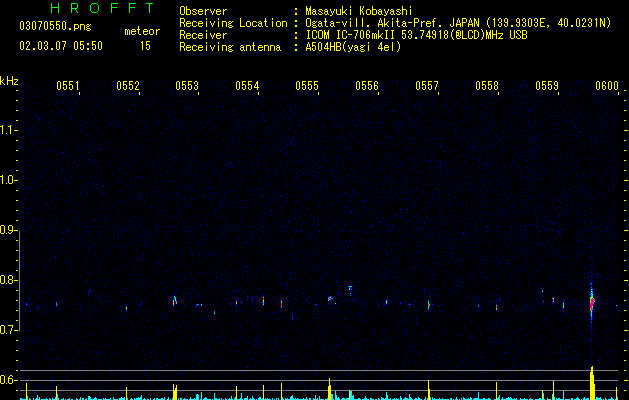Click the Observer field label
Image resolution: width=629 pixels, height=400 pixels.
(x=203, y=11)
